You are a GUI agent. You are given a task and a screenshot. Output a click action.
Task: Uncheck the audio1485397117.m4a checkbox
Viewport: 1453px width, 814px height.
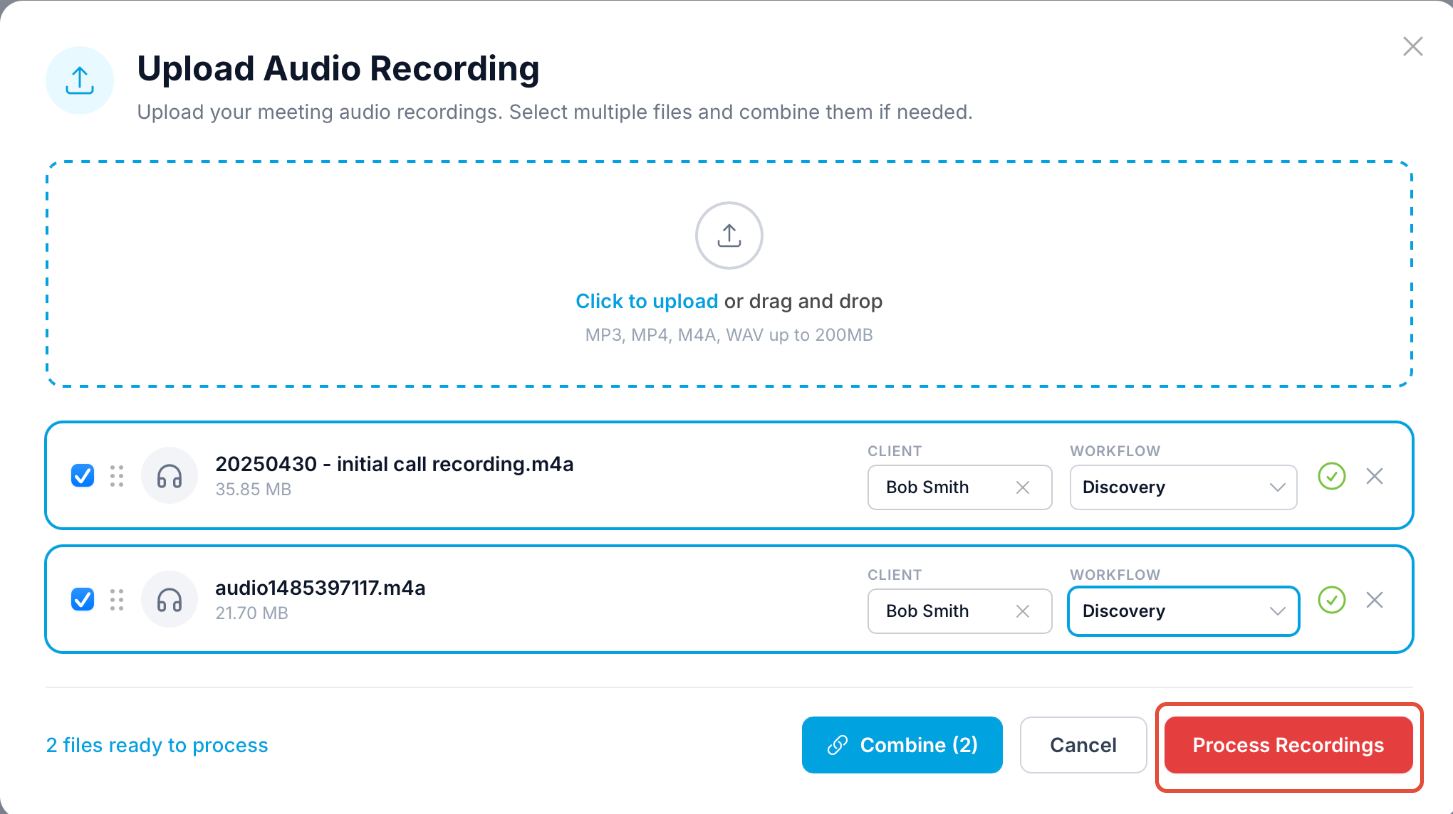pyautogui.click(x=83, y=600)
